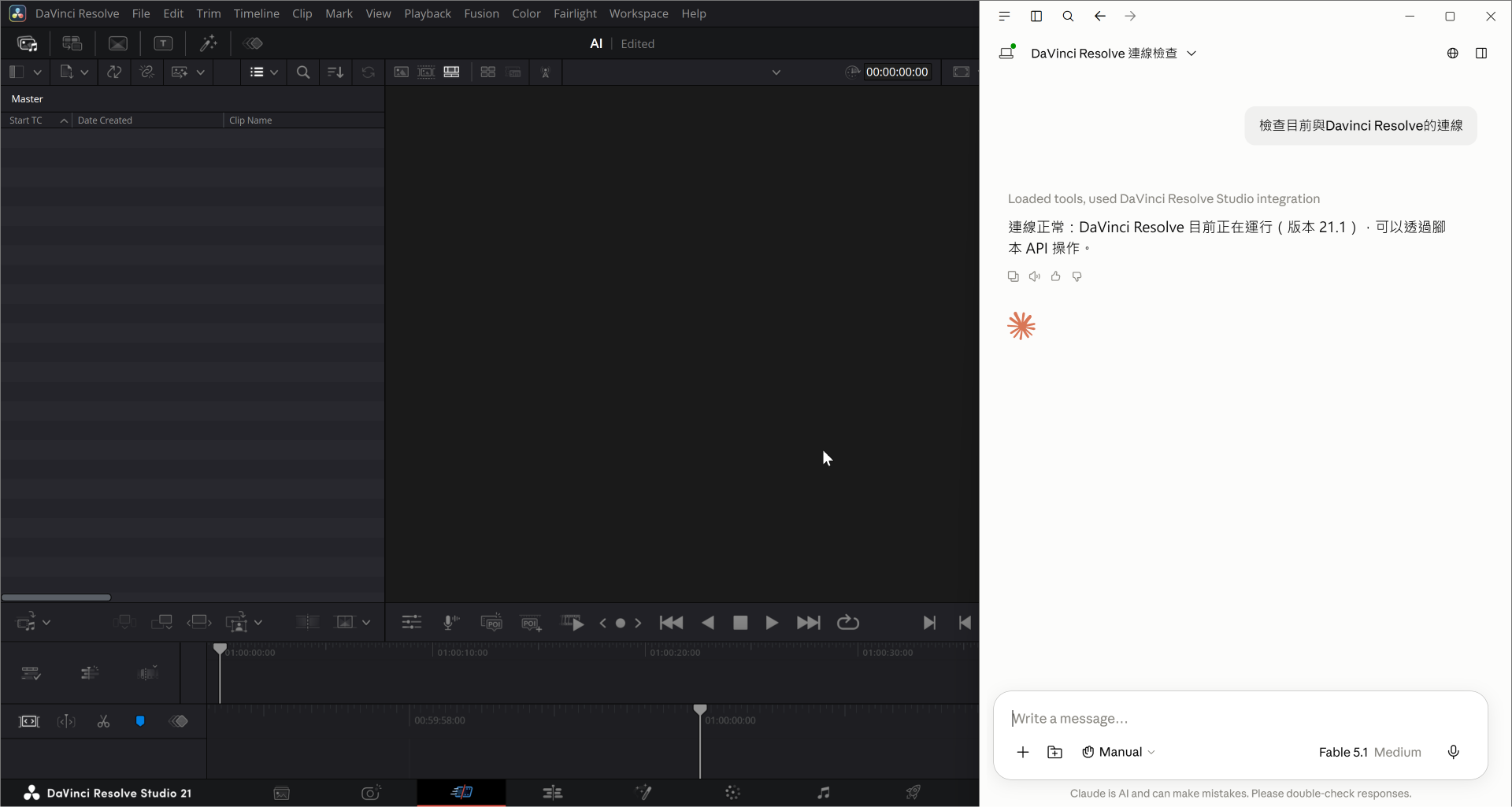Switch to the Fairlight music note page

[824, 792]
